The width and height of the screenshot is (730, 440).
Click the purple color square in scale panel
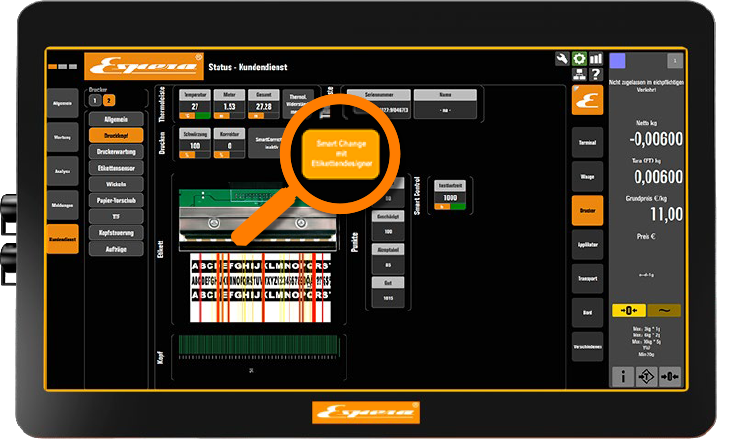point(617,61)
